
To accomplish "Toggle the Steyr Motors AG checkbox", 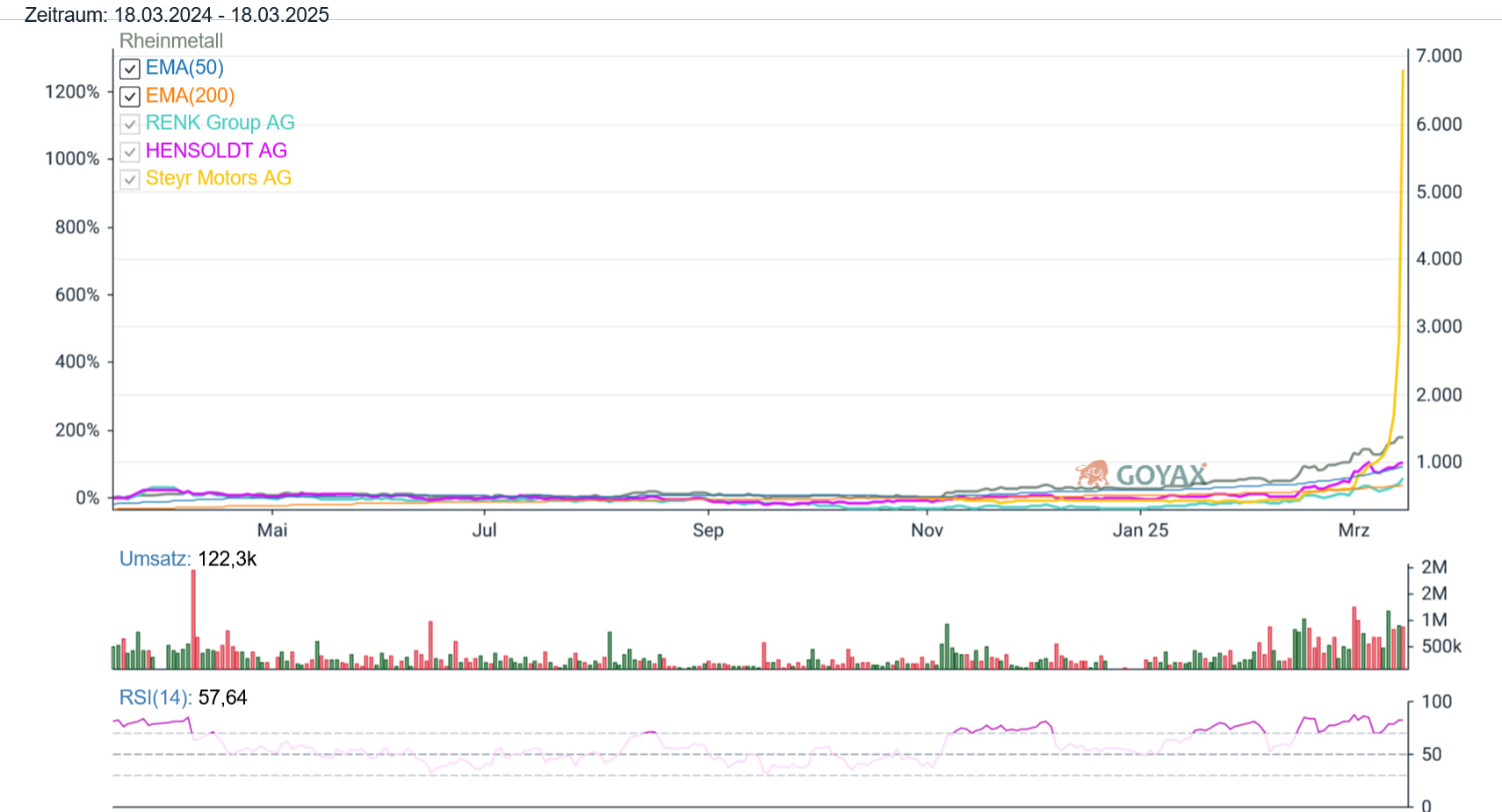I will point(130,179).
